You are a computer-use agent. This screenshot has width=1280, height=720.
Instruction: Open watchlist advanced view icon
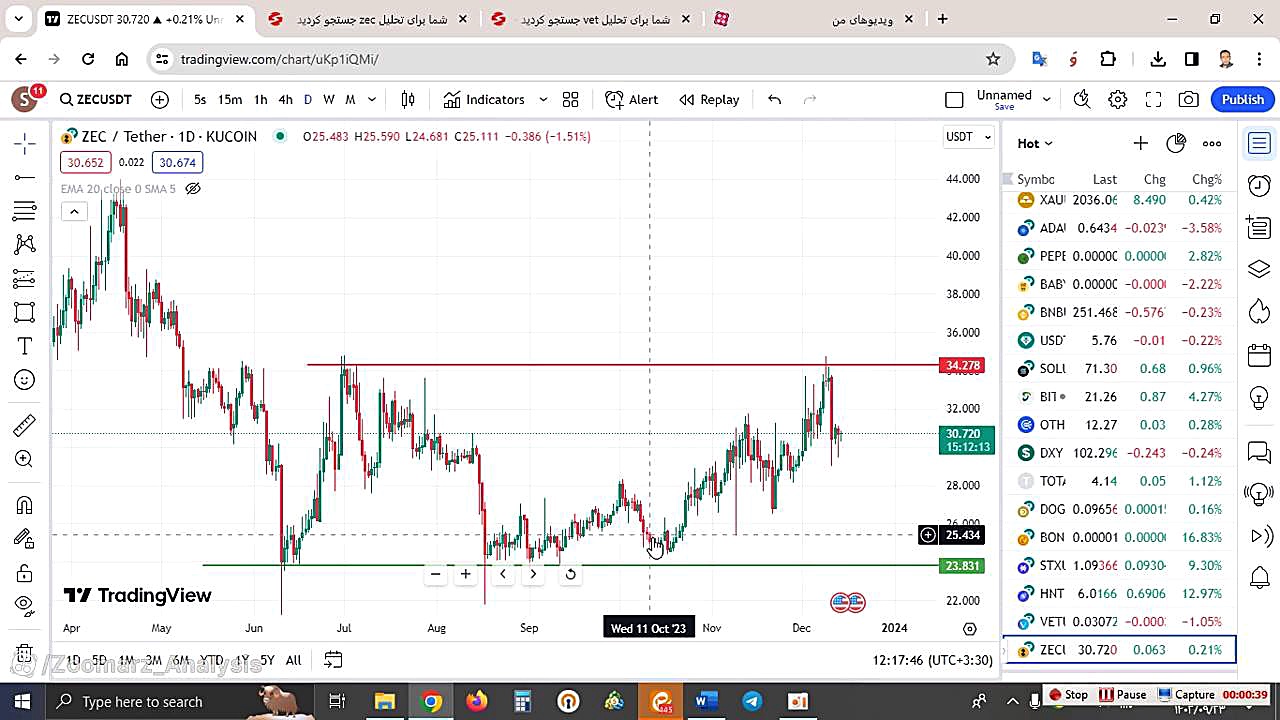(1176, 143)
